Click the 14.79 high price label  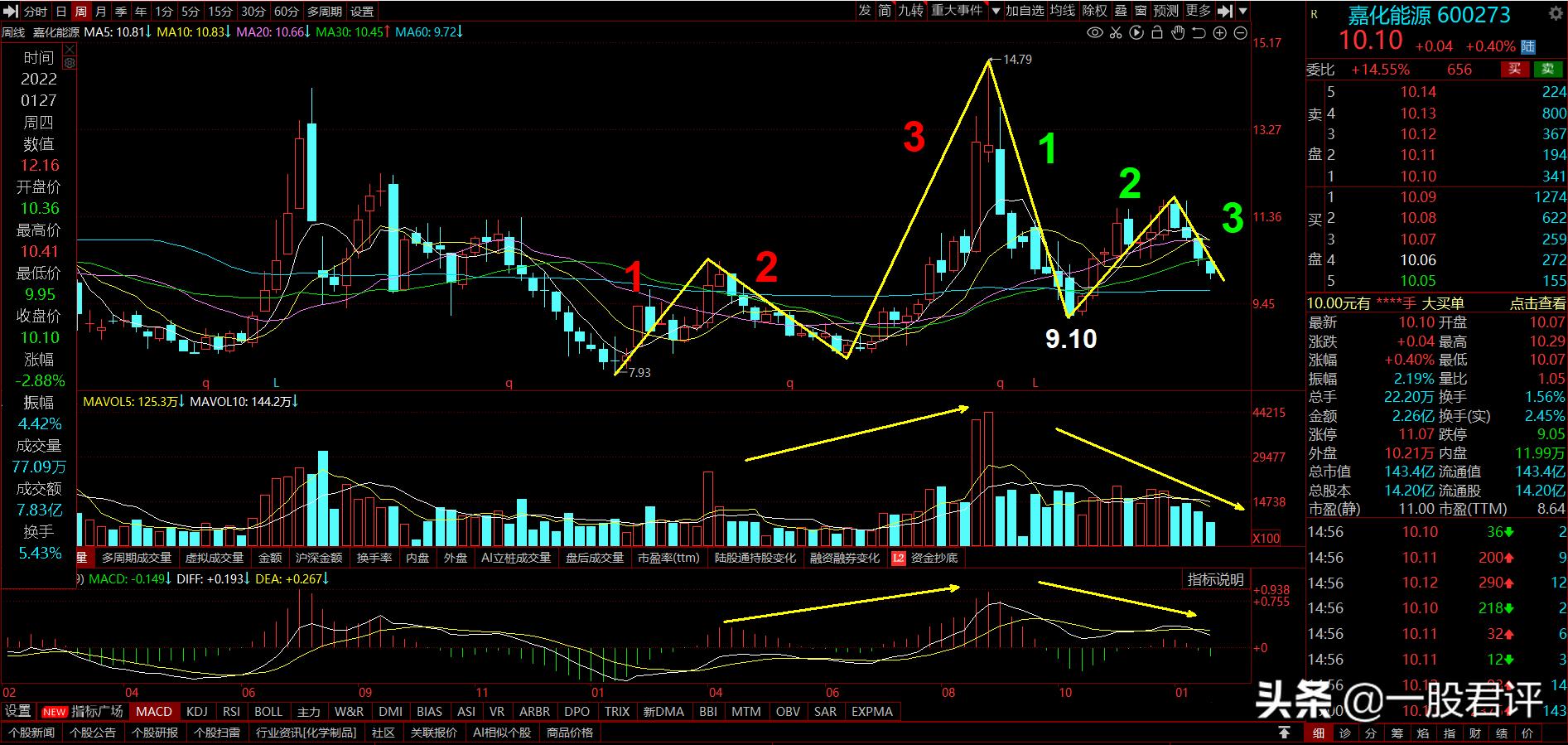[1017, 60]
